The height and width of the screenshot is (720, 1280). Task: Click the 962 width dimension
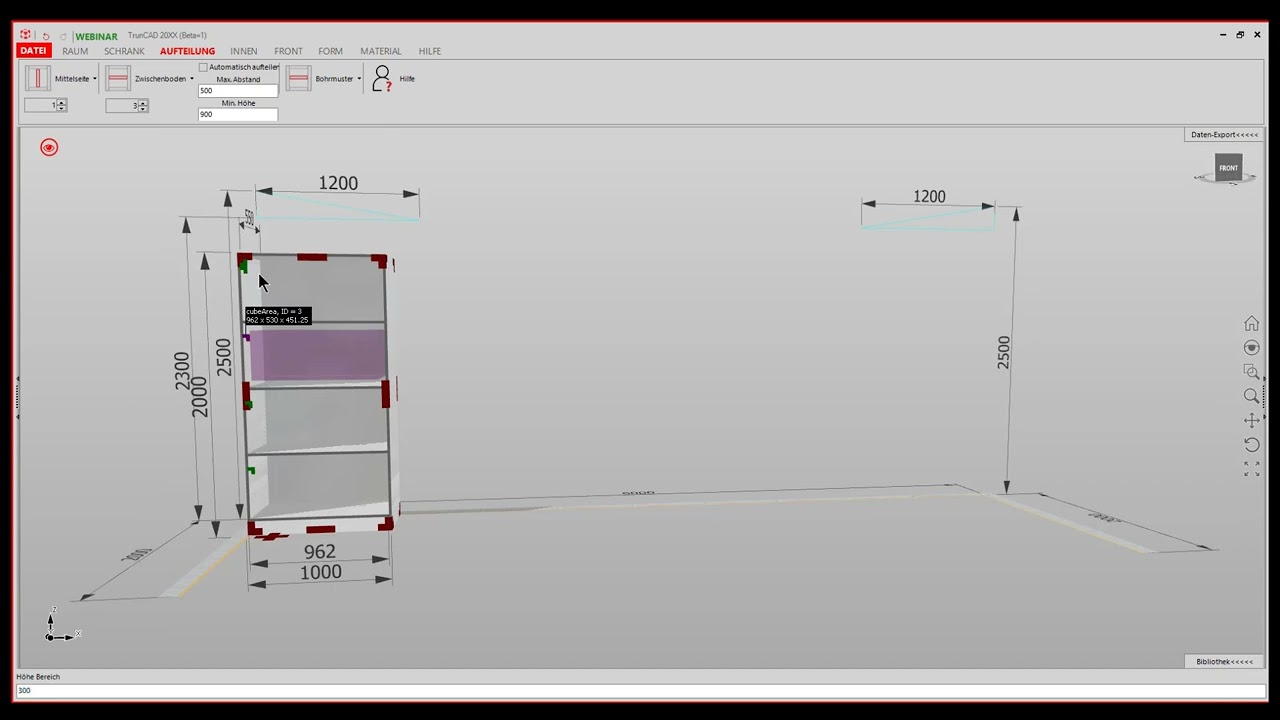click(x=320, y=551)
